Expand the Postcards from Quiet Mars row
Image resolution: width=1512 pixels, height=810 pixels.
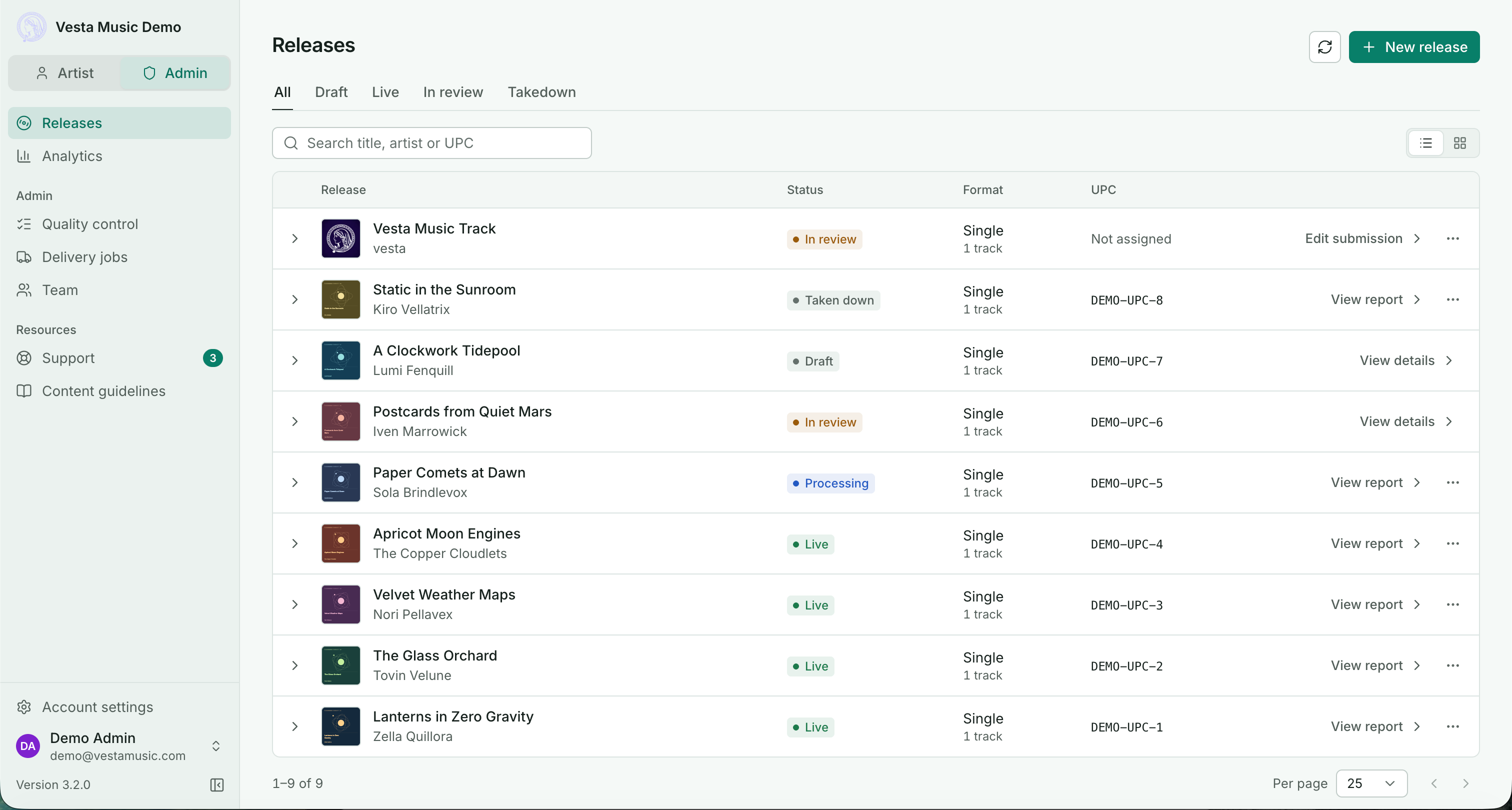(294, 421)
